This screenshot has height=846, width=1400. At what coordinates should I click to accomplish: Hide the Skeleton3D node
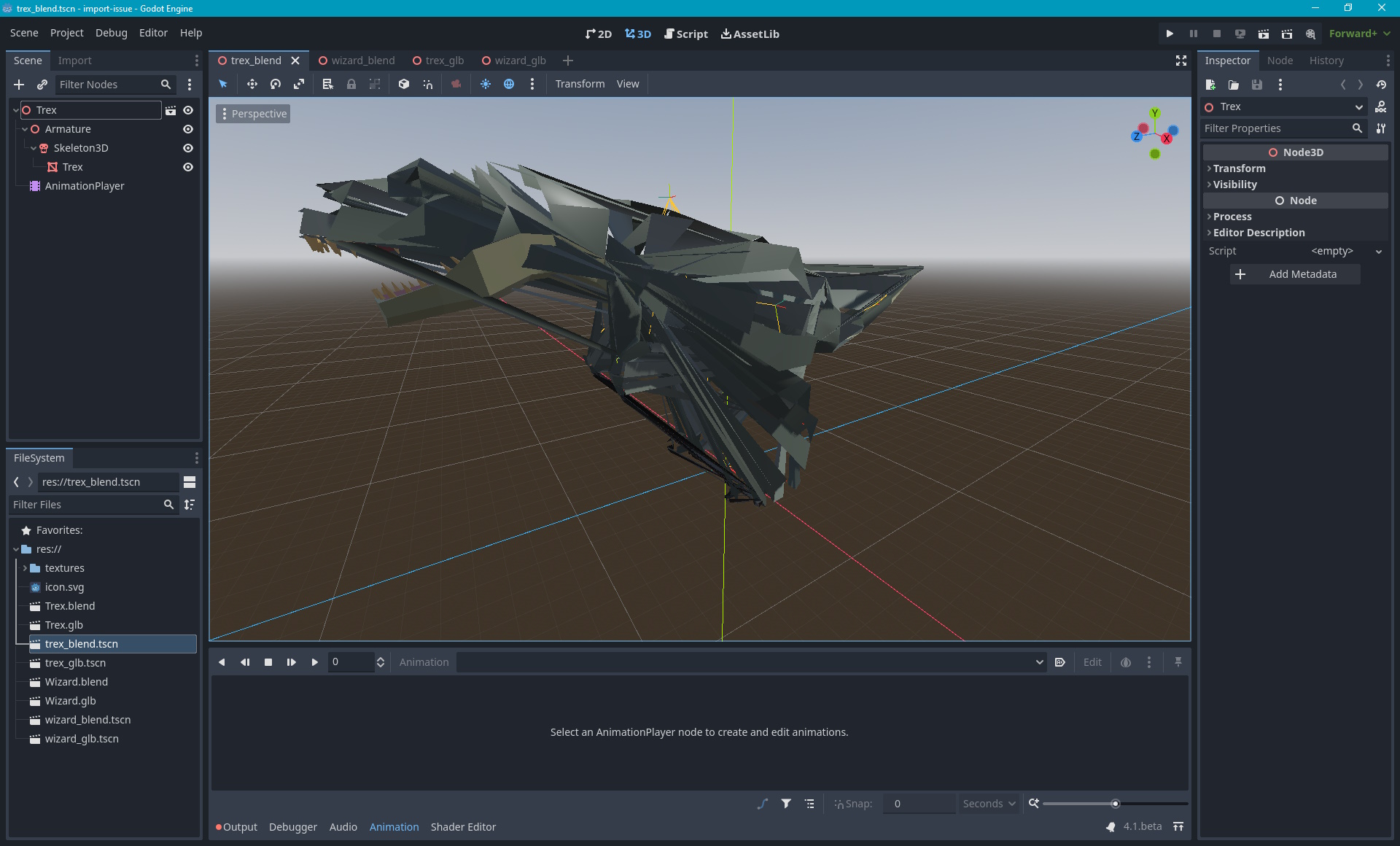point(188,148)
